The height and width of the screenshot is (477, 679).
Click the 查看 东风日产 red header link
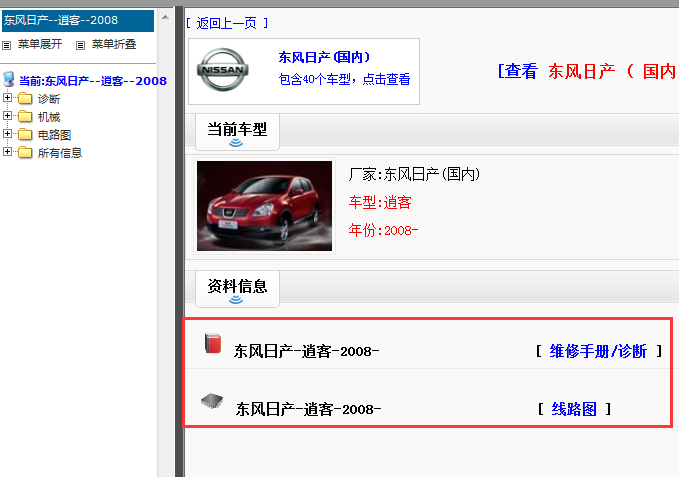click(588, 71)
